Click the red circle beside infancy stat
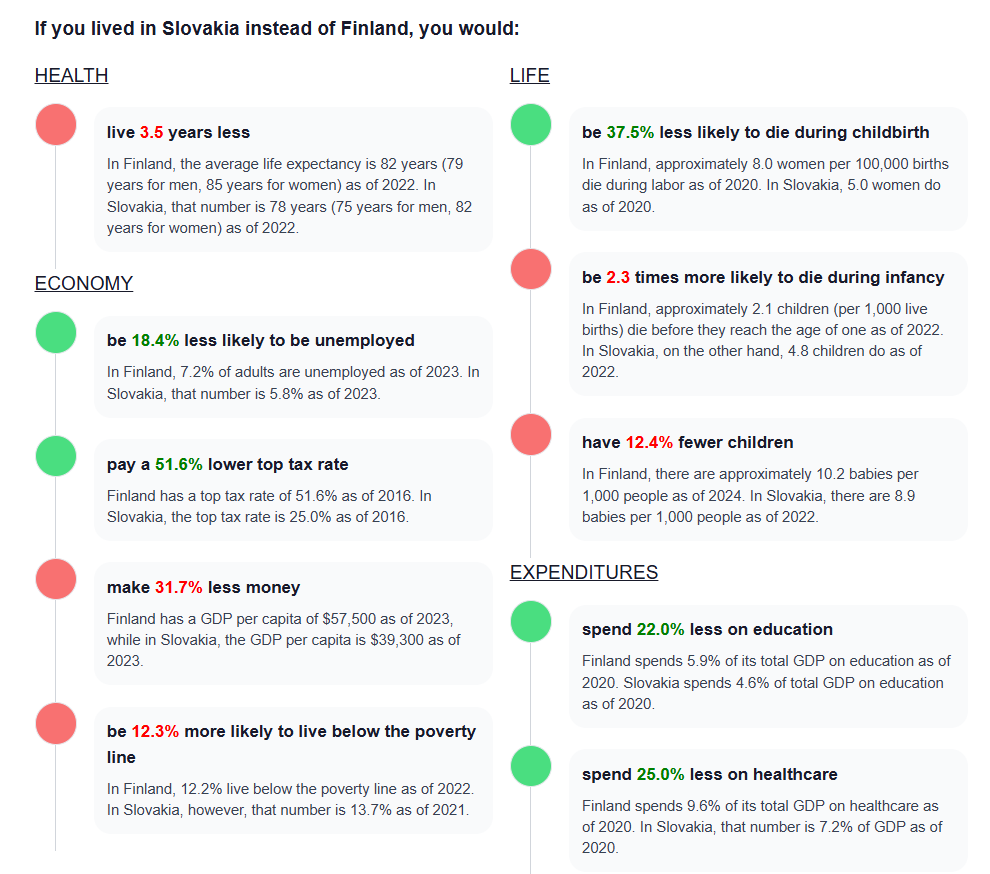This screenshot has height=874, width=990. point(531,269)
